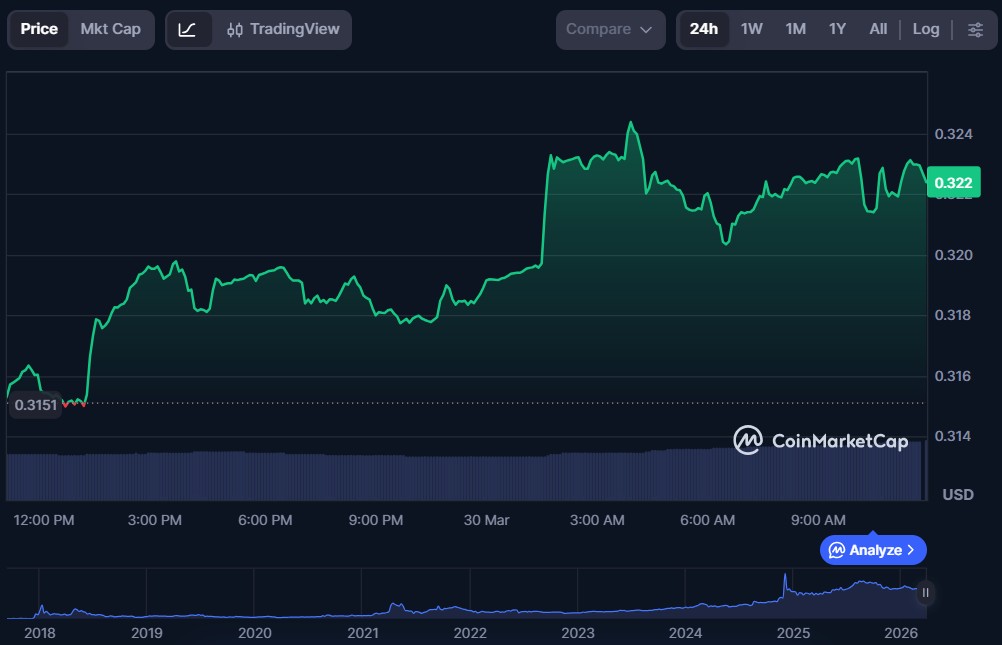Expand the Compare dropdown

(610, 29)
